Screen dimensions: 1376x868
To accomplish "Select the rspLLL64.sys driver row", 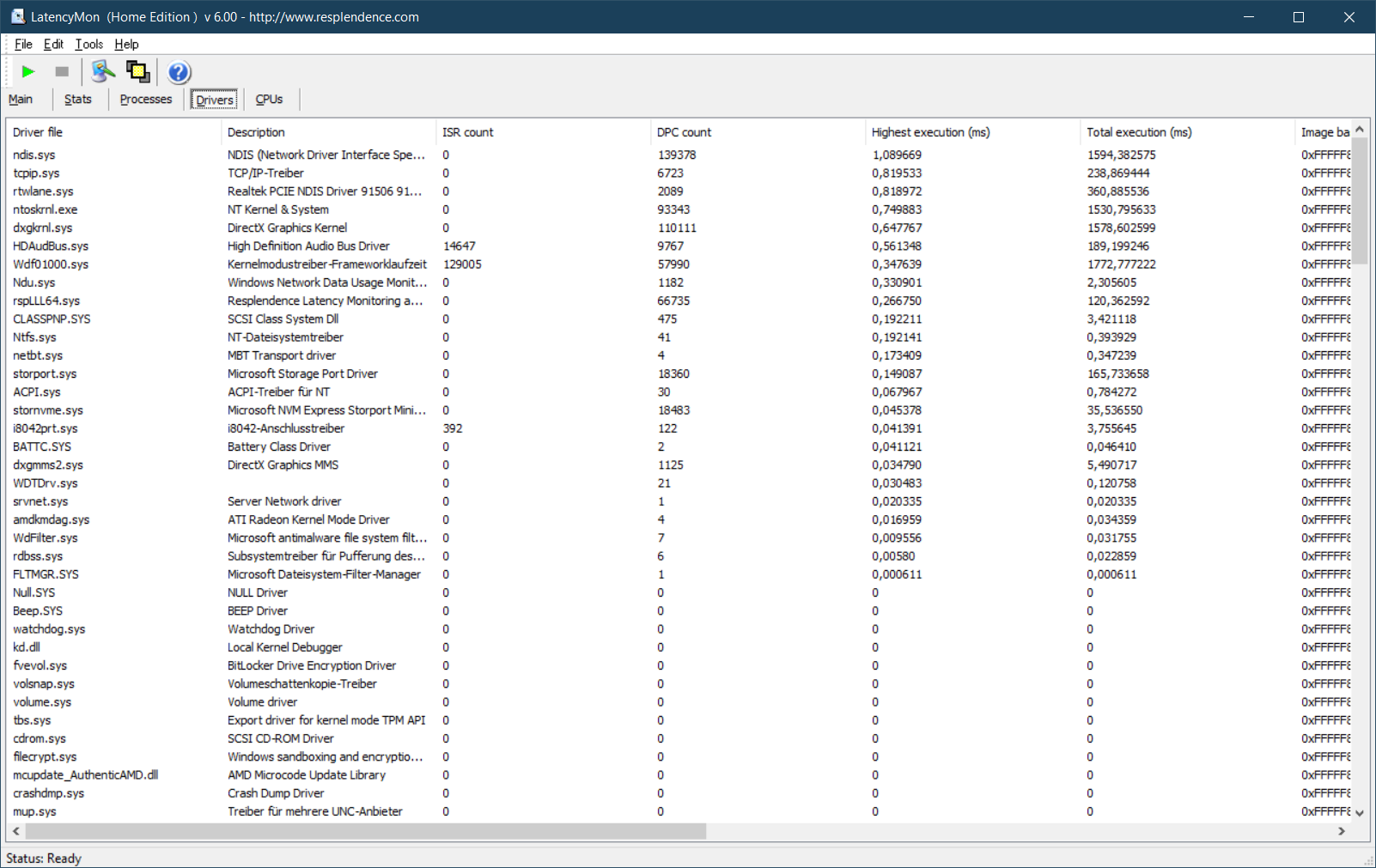I will [679, 300].
